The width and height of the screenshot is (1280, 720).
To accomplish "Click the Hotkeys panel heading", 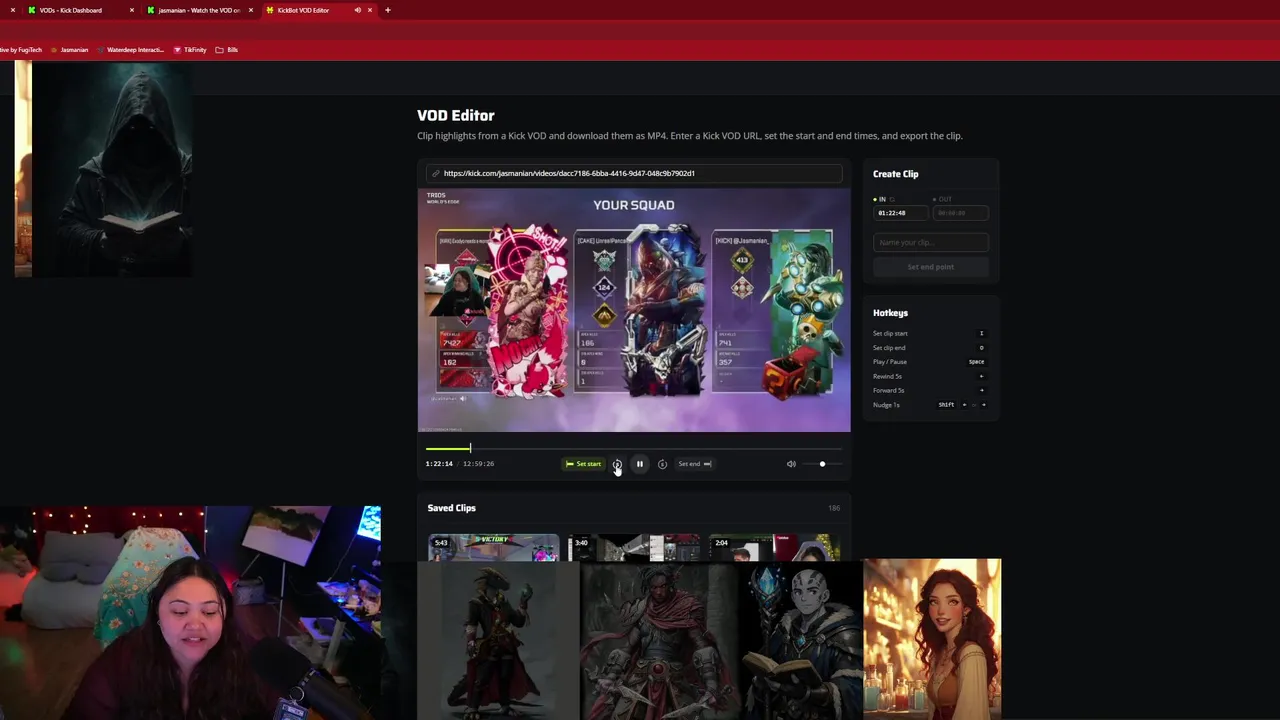I will (890, 313).
